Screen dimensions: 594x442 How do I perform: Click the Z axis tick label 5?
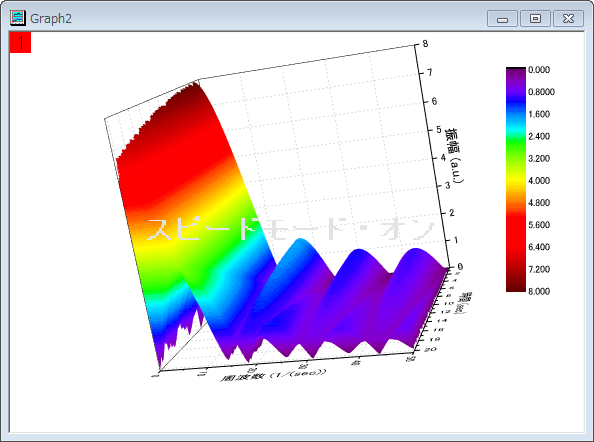tap(439, 130)
